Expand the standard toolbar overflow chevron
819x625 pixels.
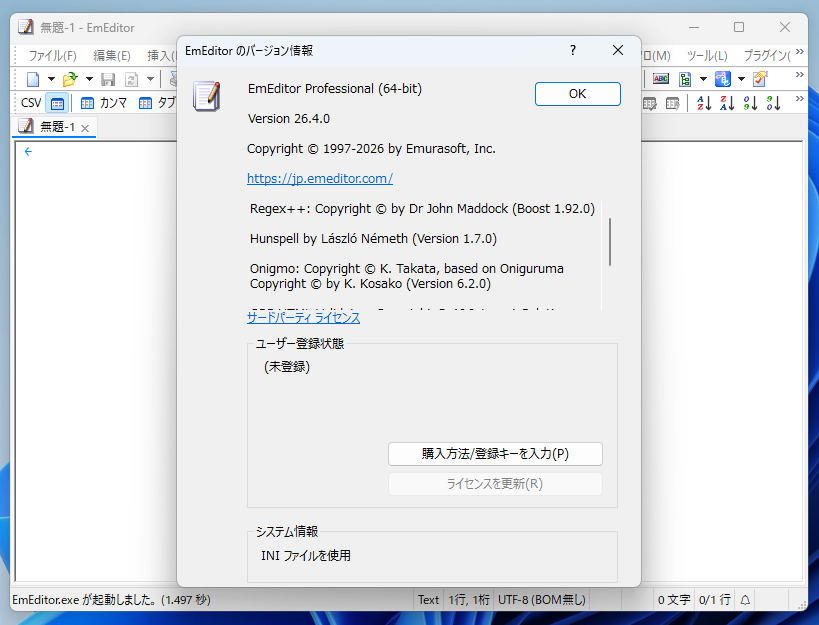point(800,75)
